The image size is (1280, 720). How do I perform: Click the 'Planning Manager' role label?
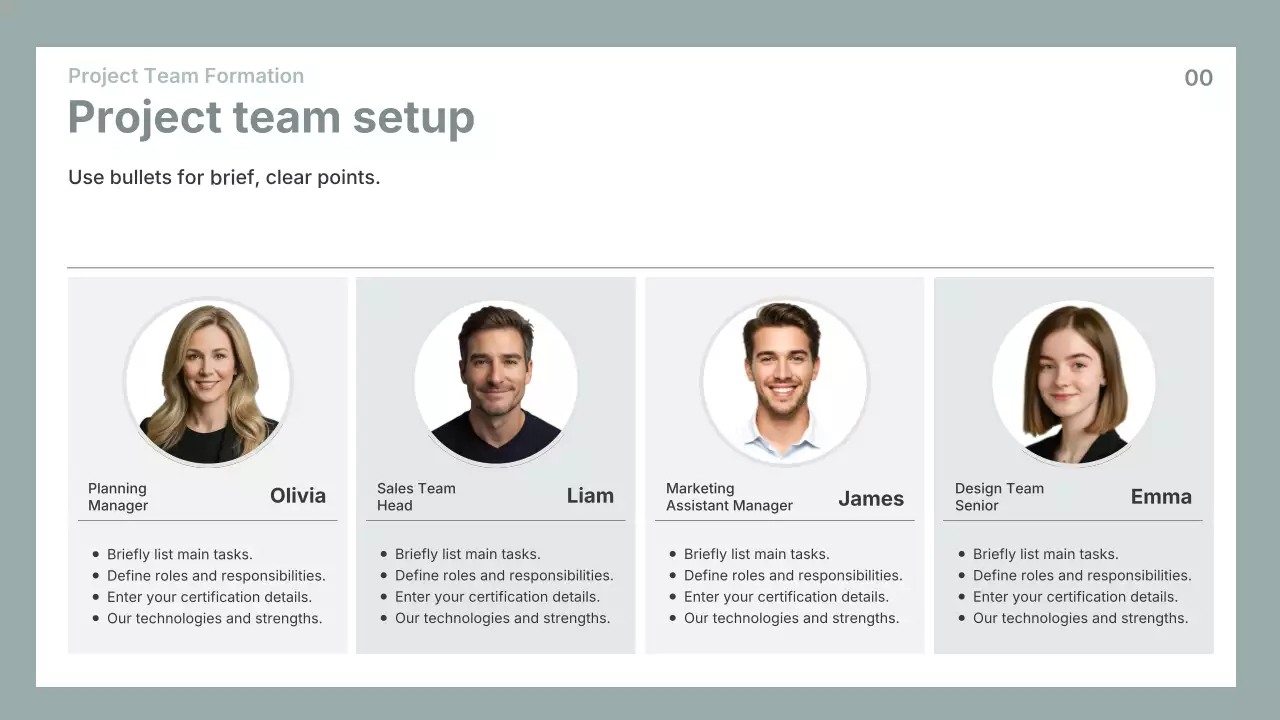[118, 497]
